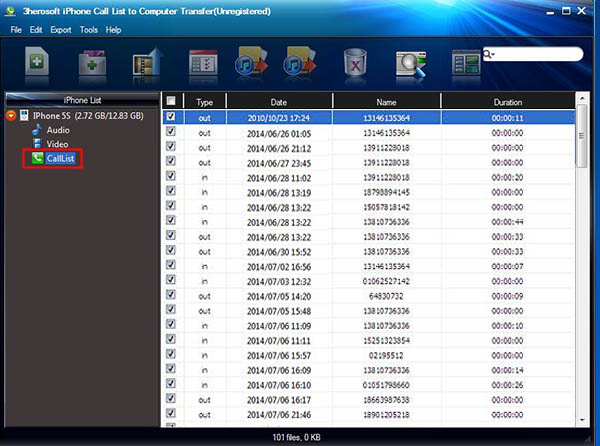Open the search box dropdown arrow
The height and width of the screenshot is (446, 600).
[x=490, y=54]
